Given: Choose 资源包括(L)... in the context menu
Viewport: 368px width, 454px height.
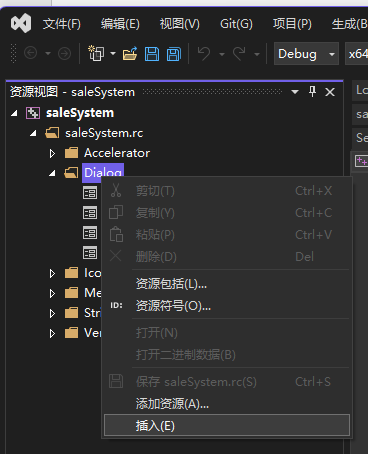Looking at the screenshot, I should click(227, 284).
